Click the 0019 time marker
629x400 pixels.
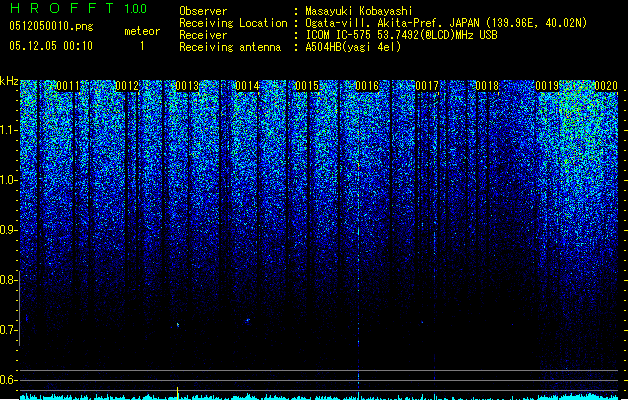point(547,86)
